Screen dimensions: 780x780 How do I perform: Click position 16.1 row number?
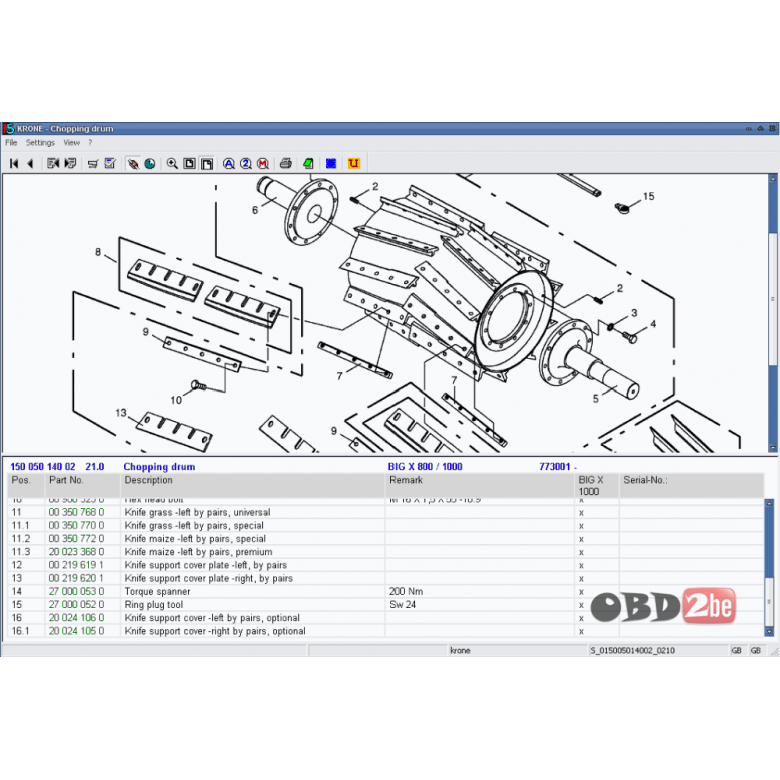pos(20,631)
